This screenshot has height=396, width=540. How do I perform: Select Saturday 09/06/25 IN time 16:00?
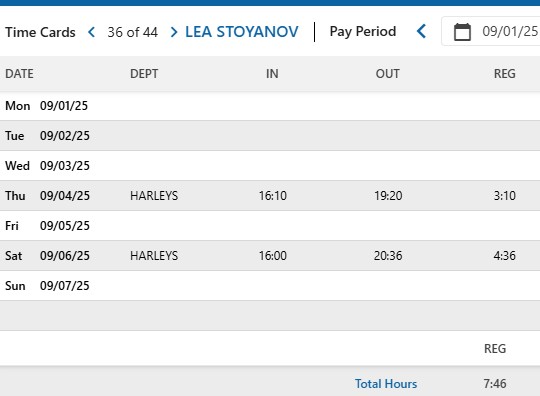pyautogui.click(x=273, y=256)
